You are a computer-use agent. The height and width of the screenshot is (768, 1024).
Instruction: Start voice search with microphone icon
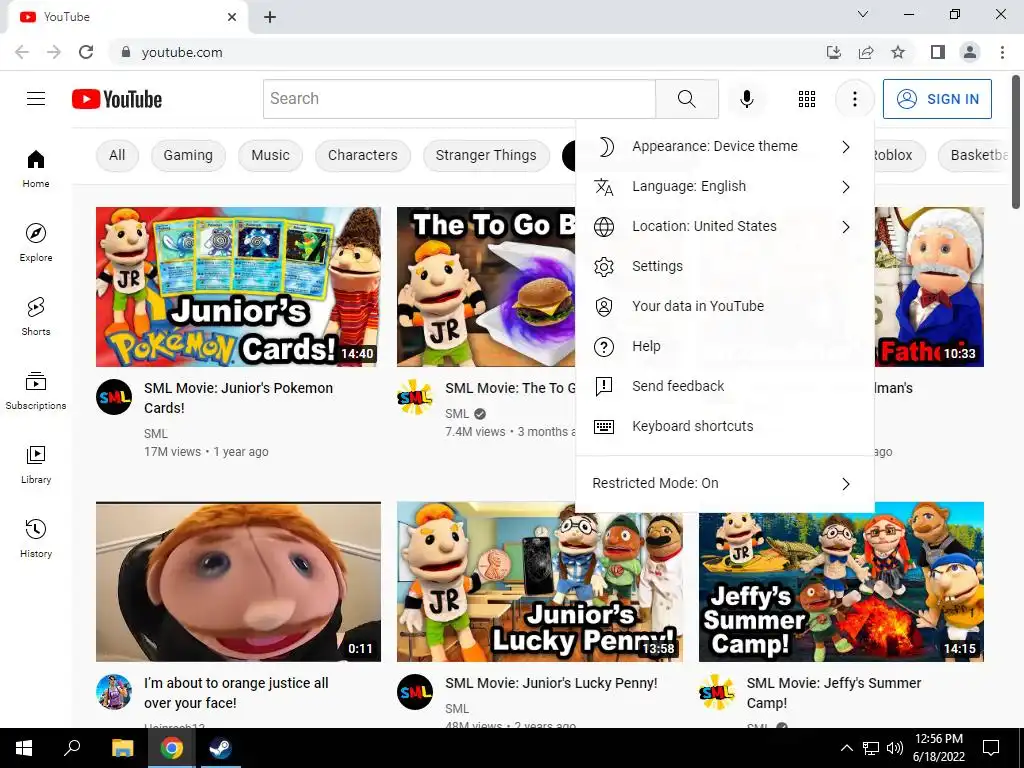pyautogui.click(x=746, y=99)
